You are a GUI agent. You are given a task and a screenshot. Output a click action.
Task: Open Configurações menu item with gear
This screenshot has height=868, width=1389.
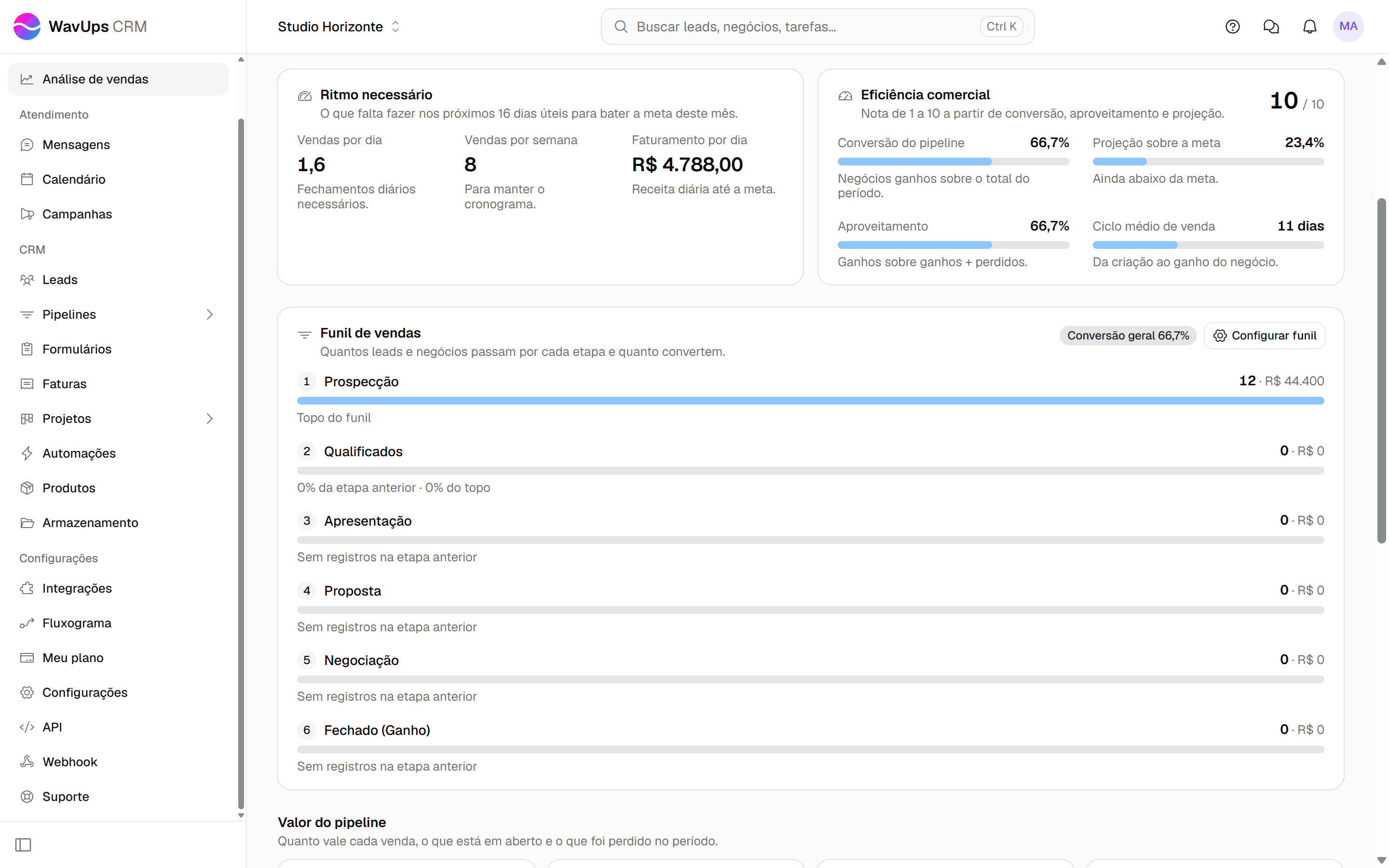(x=118, y=692)
